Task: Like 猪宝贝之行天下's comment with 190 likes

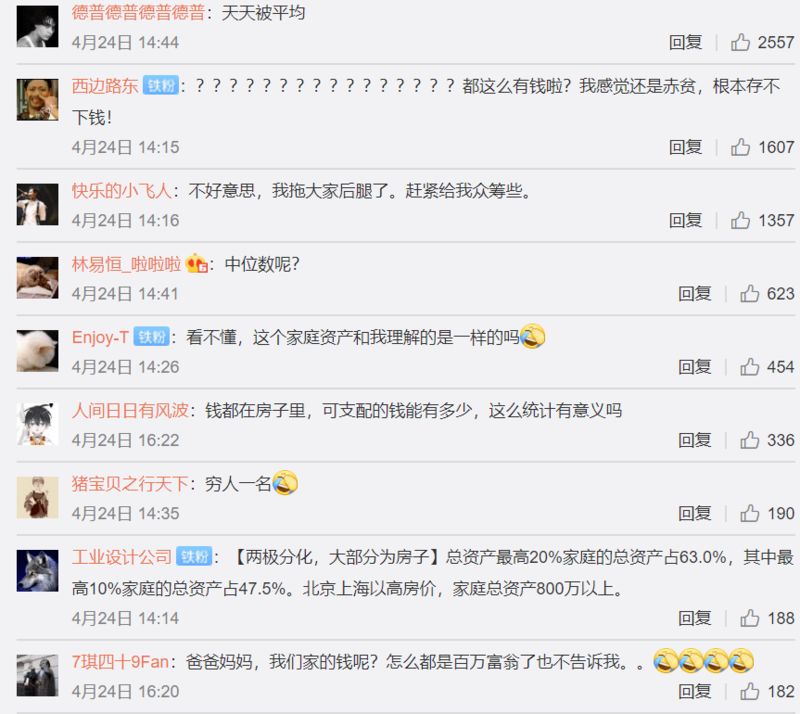Action: pyautogui.click(x=749, y=513)
